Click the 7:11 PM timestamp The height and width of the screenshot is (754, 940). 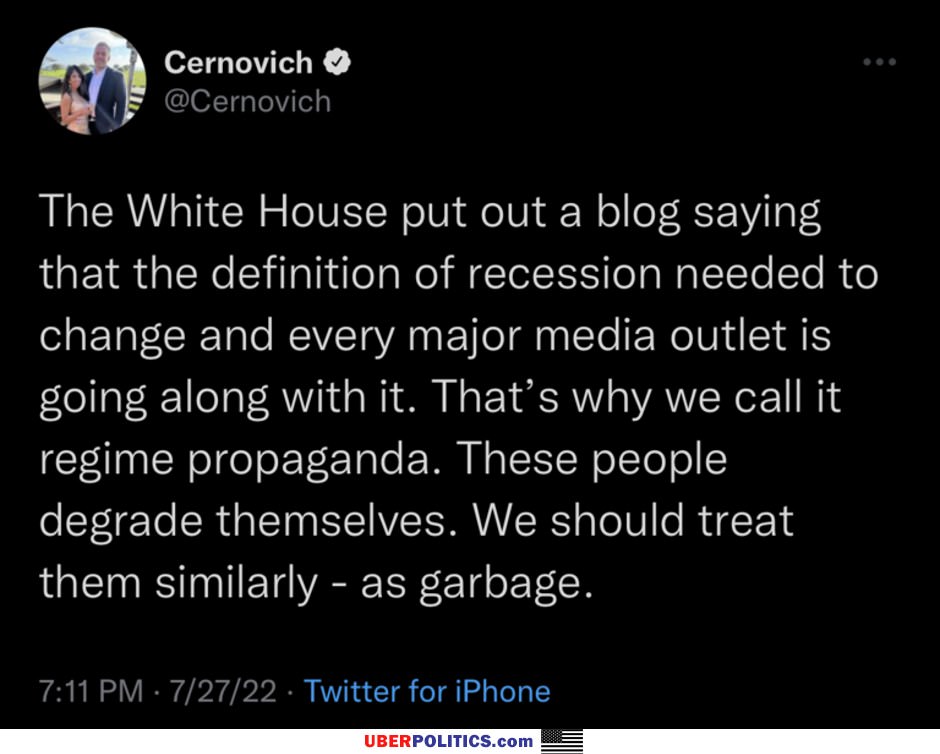coord(91,691)
